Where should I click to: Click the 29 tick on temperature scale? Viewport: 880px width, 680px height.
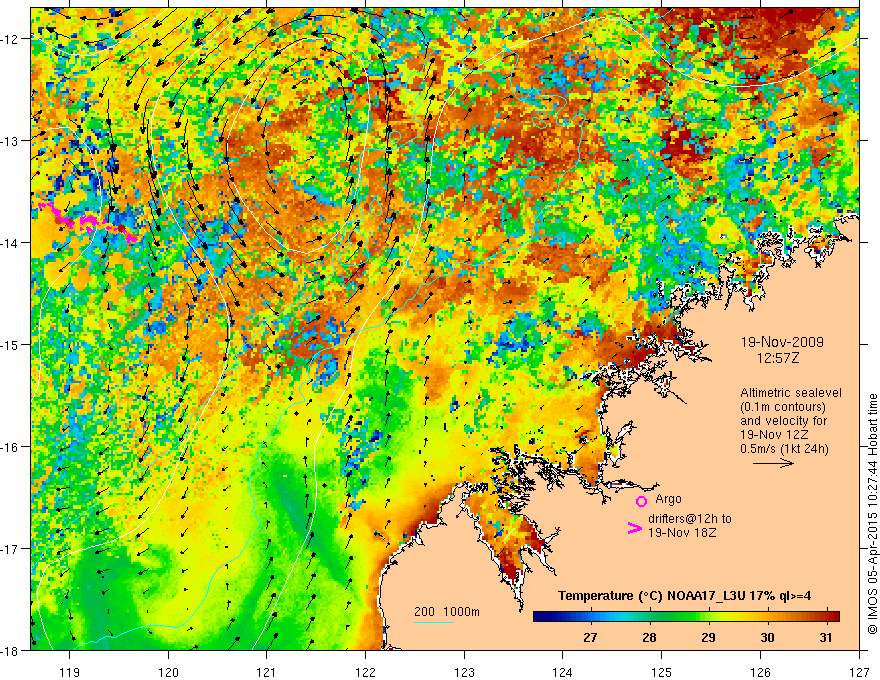pyautogui.click(x=708, y=637)
